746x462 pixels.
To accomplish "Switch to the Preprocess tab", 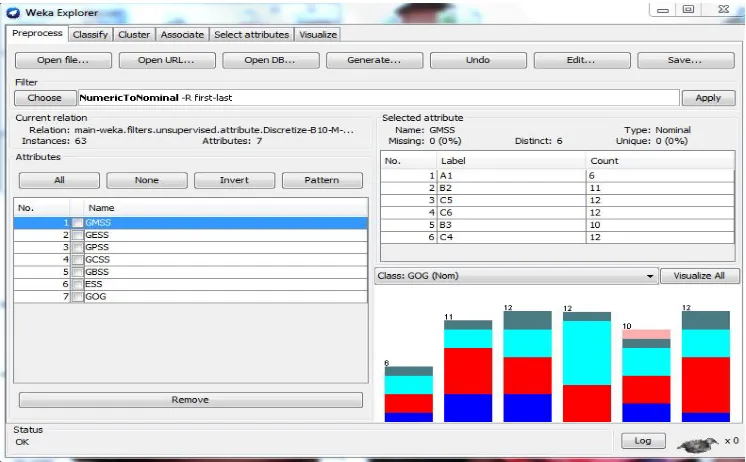I will tap(37, 33).
